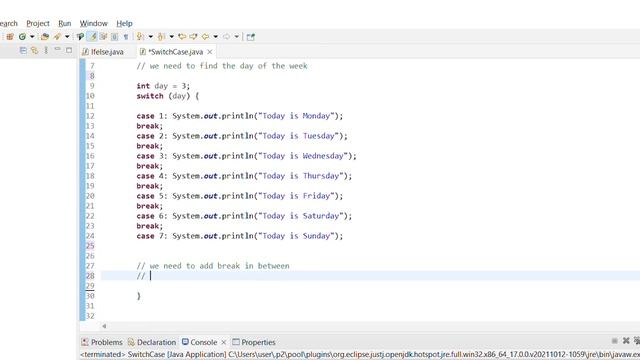The image size is (640, 360).
Task: Click the 'Today is Sunday' string
Action: click(296, 236)
